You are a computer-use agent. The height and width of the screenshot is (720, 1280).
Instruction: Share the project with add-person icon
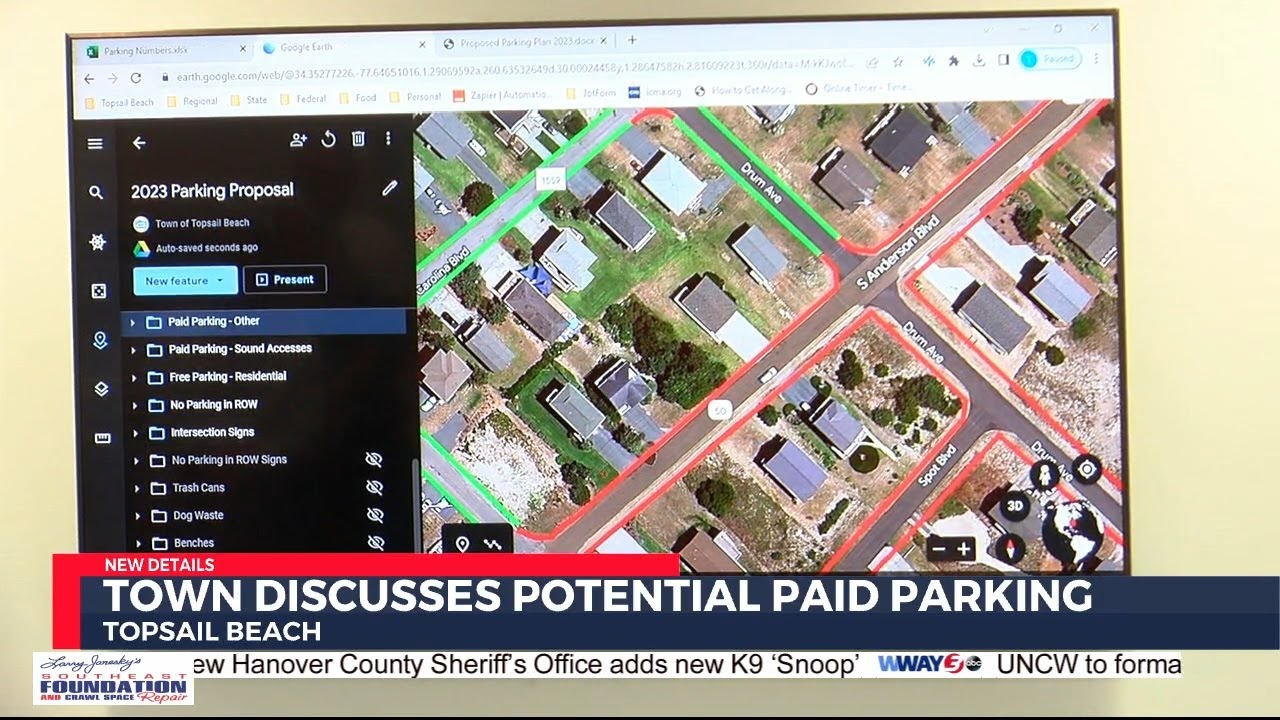[x=298, y=140]
